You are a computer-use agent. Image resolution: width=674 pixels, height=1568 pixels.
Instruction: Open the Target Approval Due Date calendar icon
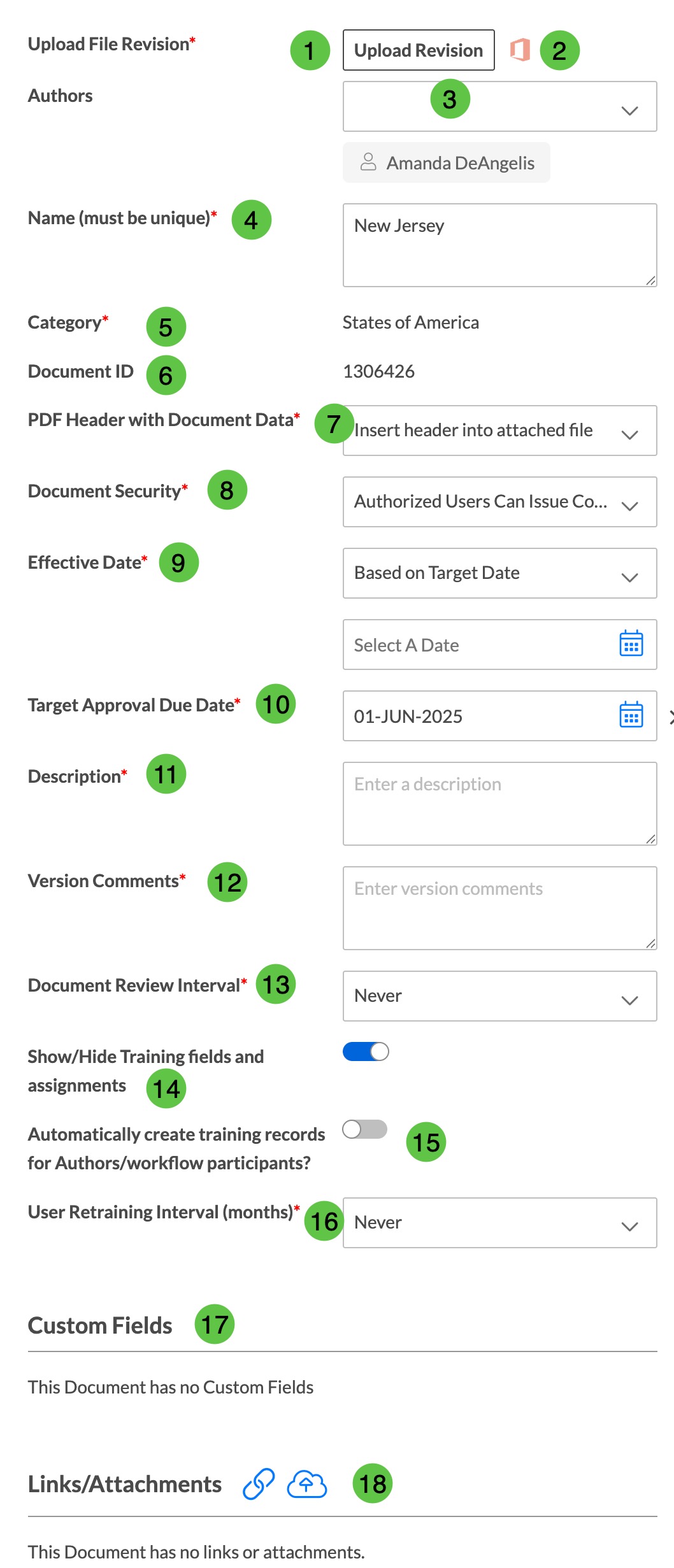631,715
